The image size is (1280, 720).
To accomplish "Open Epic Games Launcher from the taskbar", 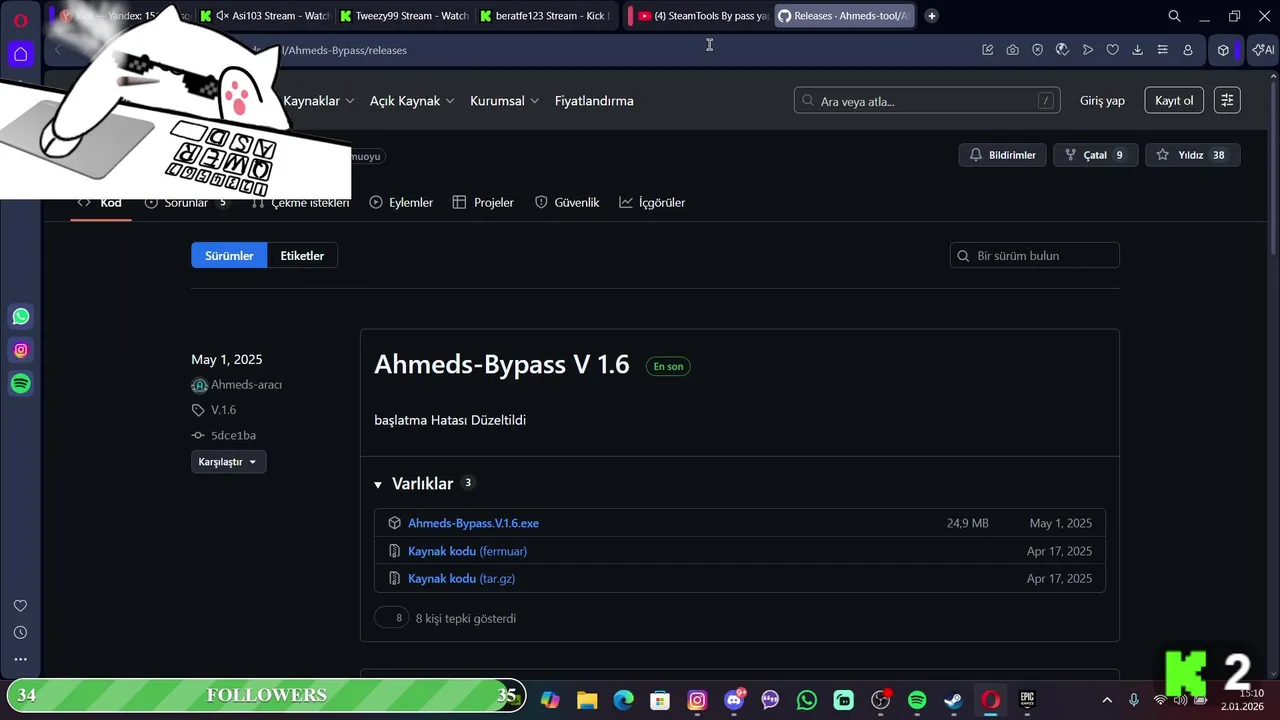I will (x=1027, y=700).
